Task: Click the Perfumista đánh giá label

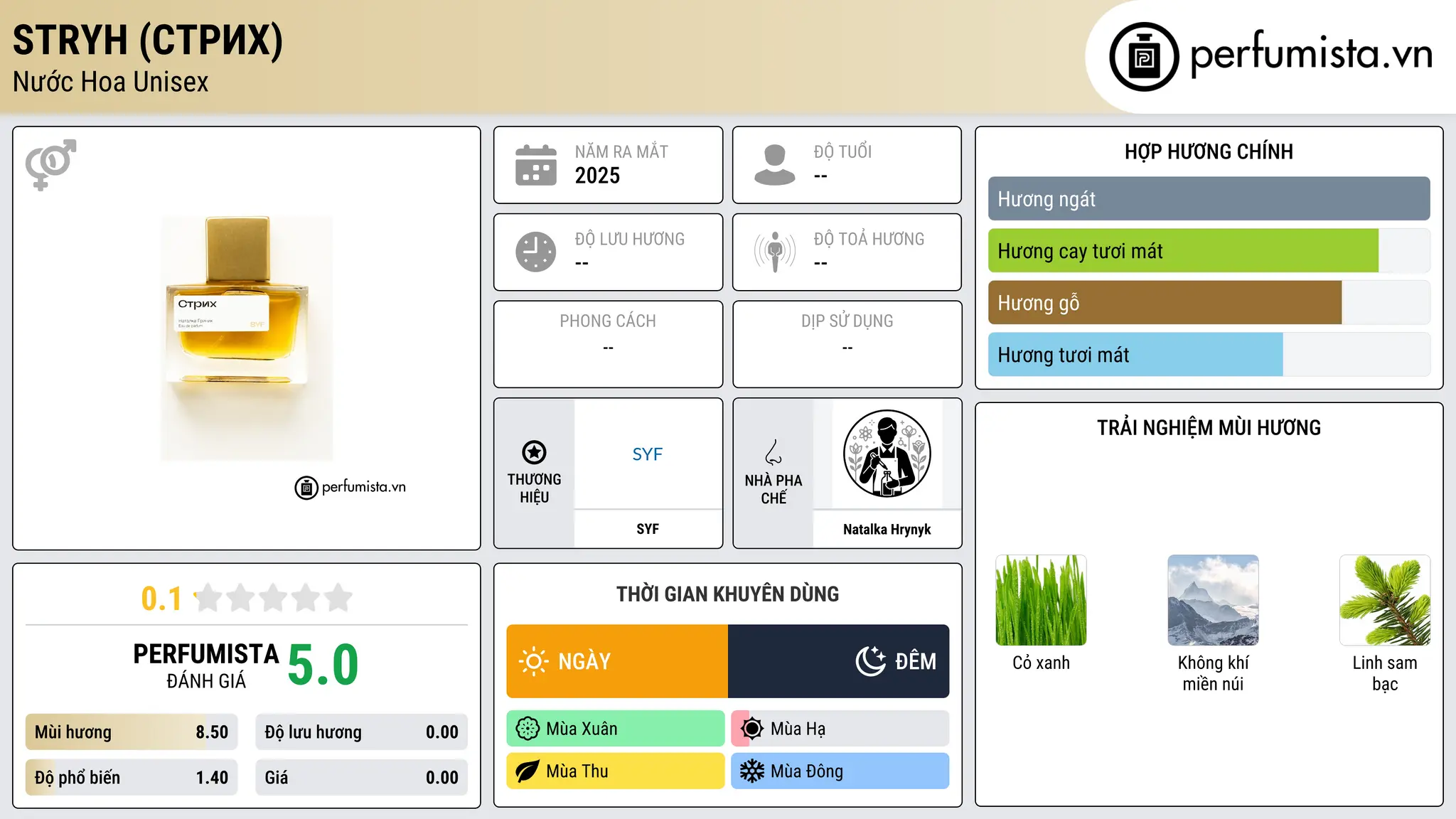Action: point(206,665)
